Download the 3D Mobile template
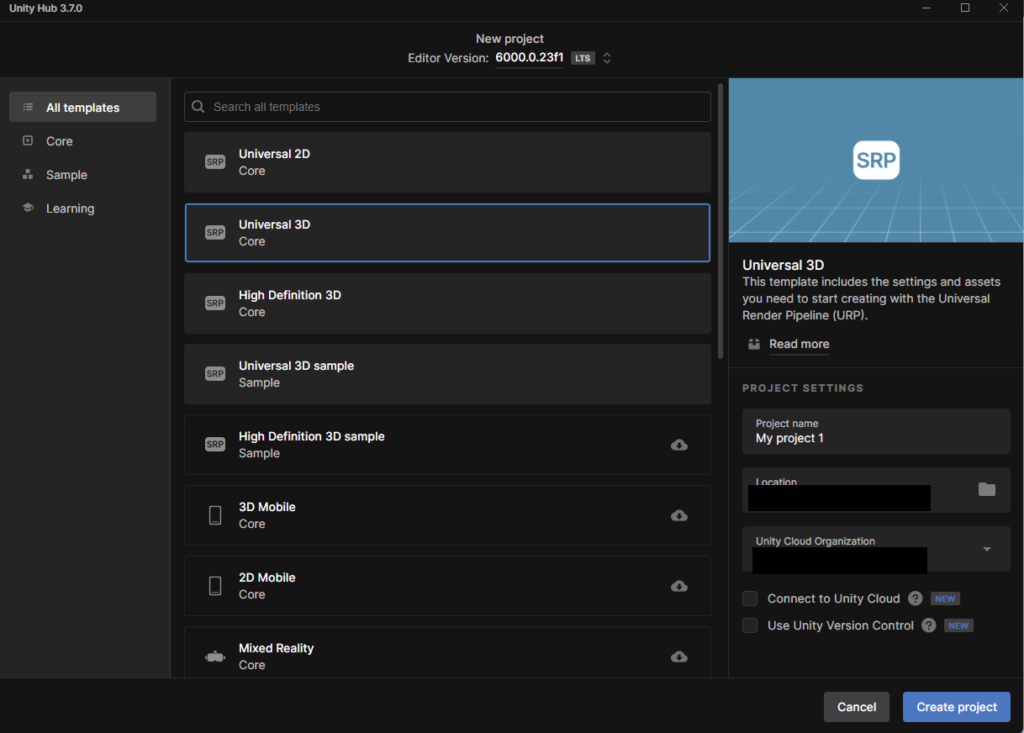The width and height of the screenshot is (1024, 733). point(679,515)
